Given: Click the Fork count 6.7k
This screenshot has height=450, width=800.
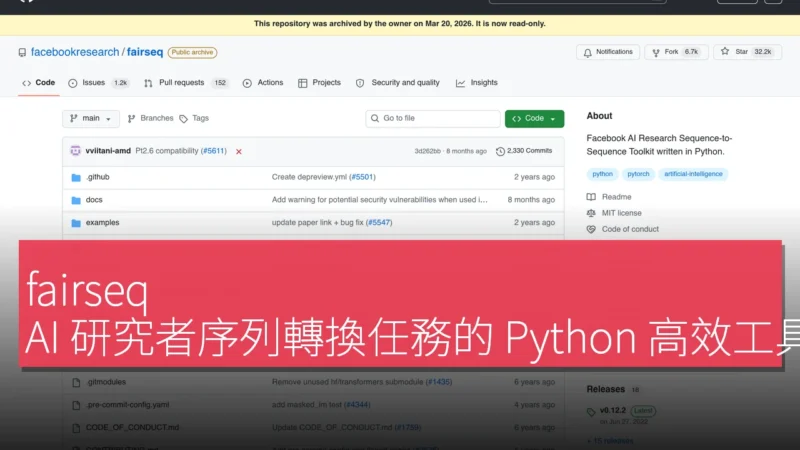Looking at the screenshot, I should 691,52.
